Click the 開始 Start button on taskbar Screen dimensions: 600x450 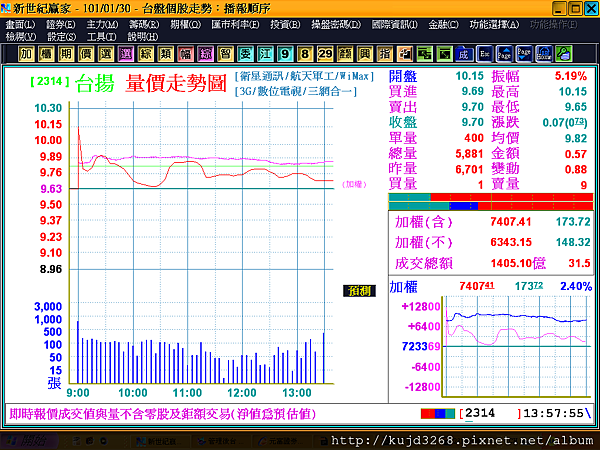(29, 440)
